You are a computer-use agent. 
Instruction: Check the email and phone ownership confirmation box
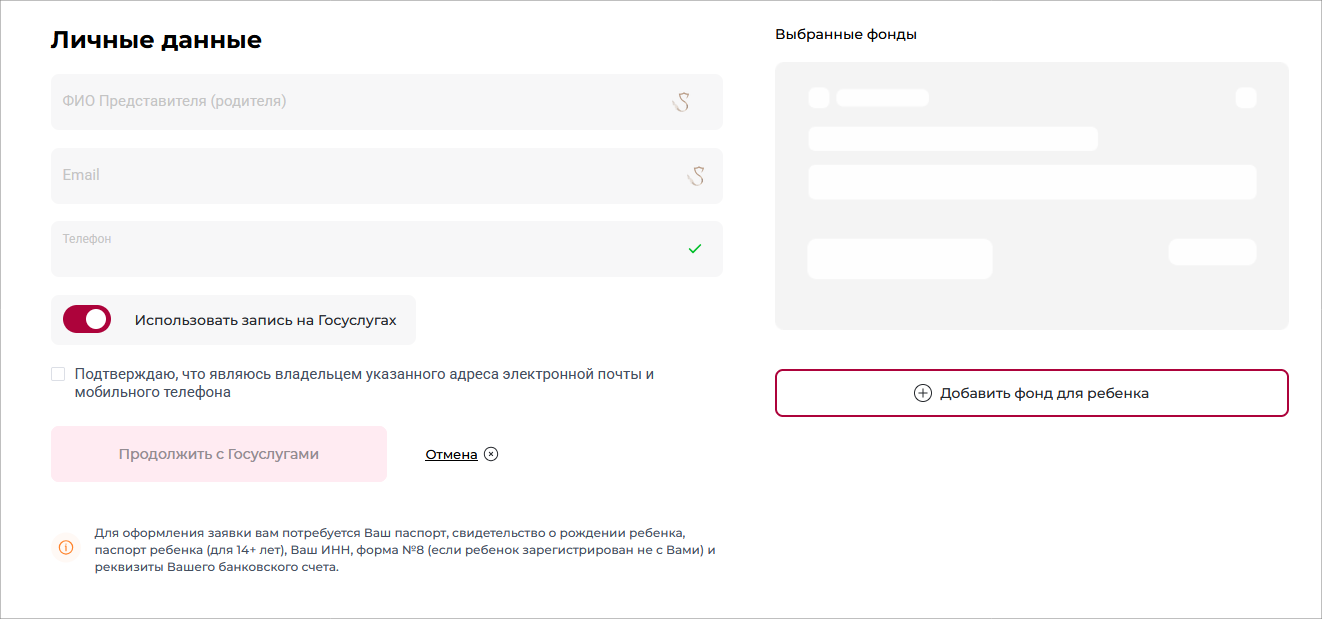coord(58,374)
